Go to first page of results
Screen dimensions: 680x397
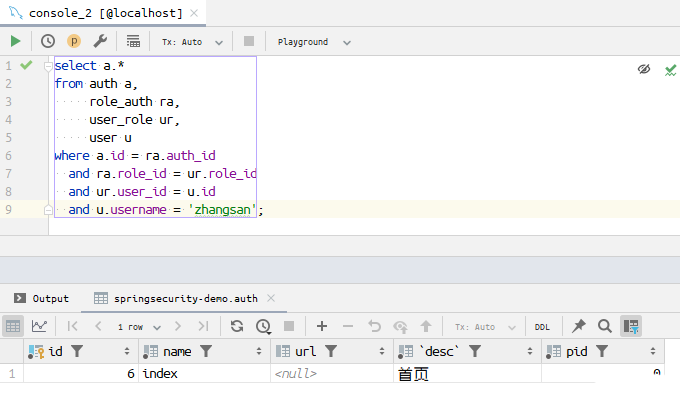point(72,326)
